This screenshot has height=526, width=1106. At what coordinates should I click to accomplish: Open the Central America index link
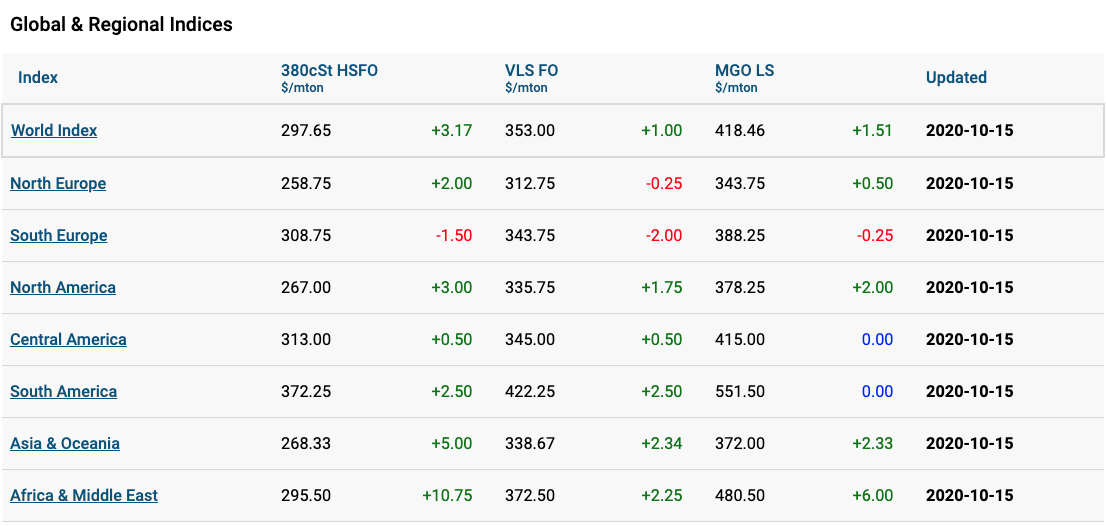68,340
